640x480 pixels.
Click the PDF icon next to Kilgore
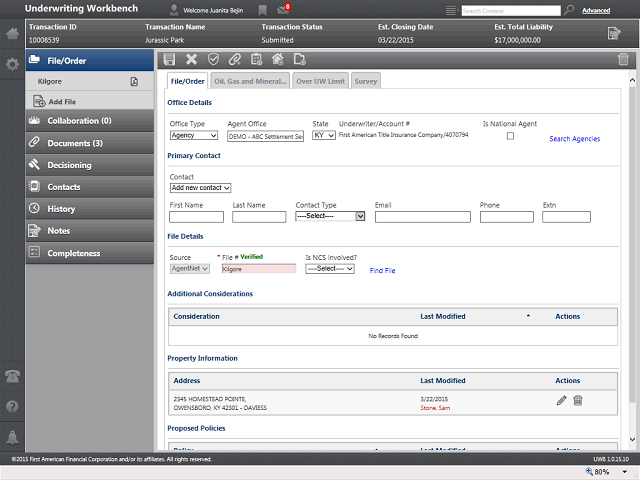click(x=134, y=82)
